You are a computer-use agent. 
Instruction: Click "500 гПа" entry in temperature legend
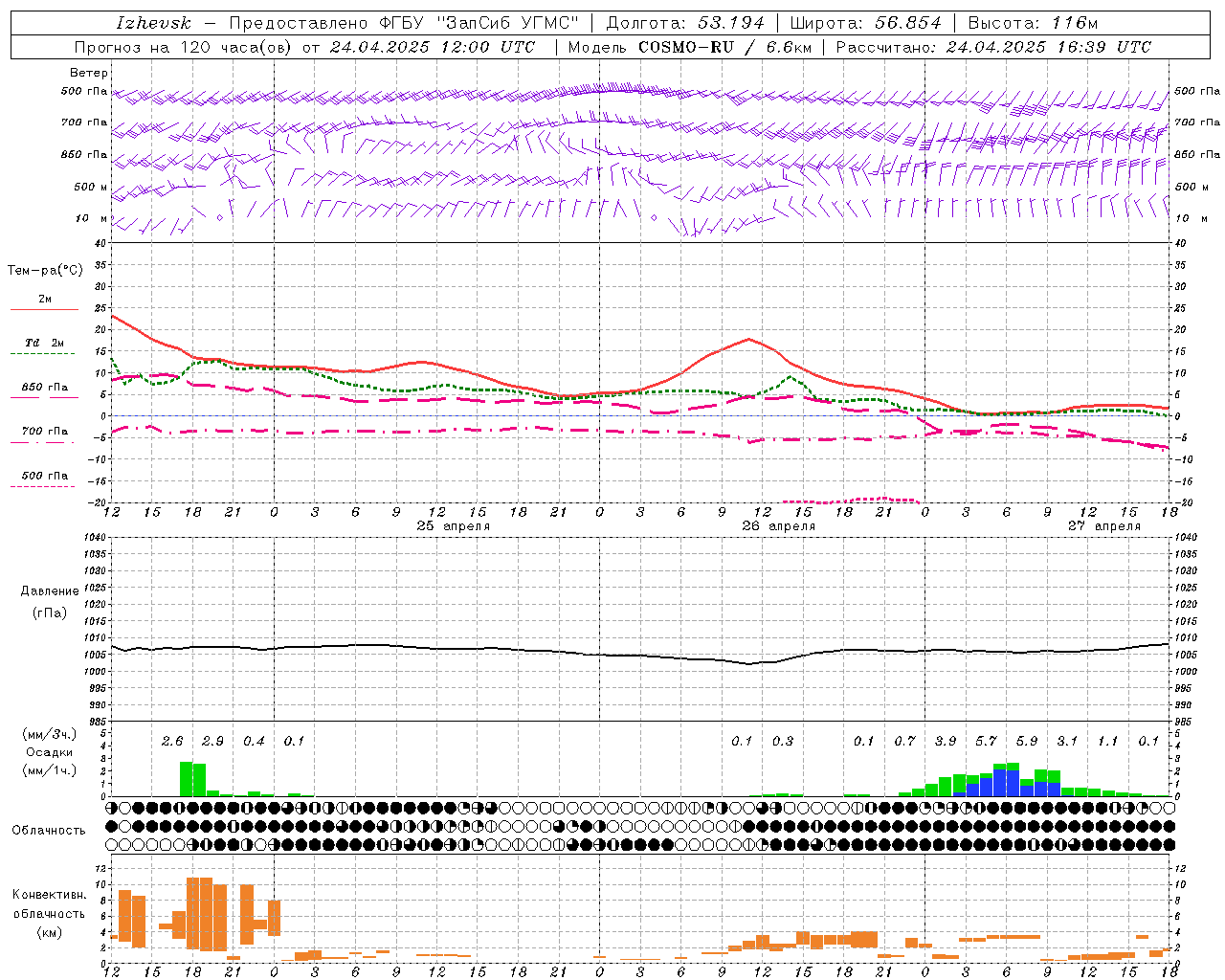45,475
